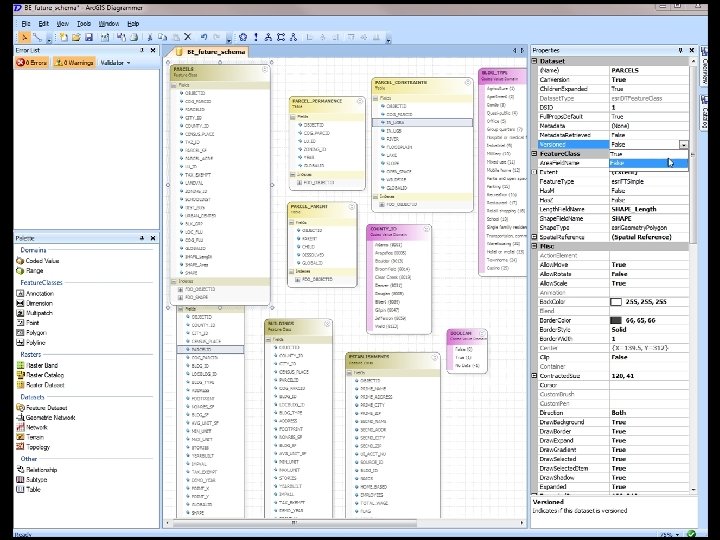This screenshot has width=720, height=540.
Task: Pick the Geometric Network palette item
Action: pyautogui.click(x=45, y=417)
